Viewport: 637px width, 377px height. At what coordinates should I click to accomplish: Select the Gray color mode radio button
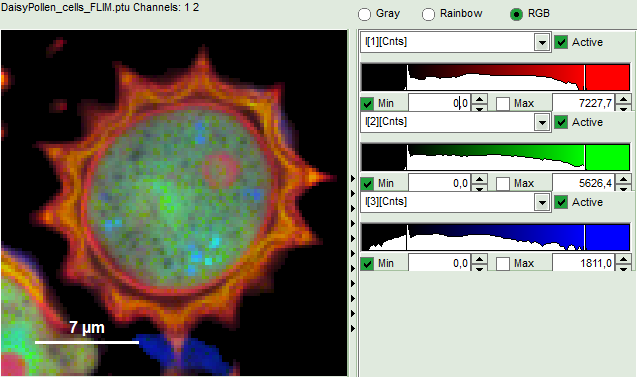364,14
